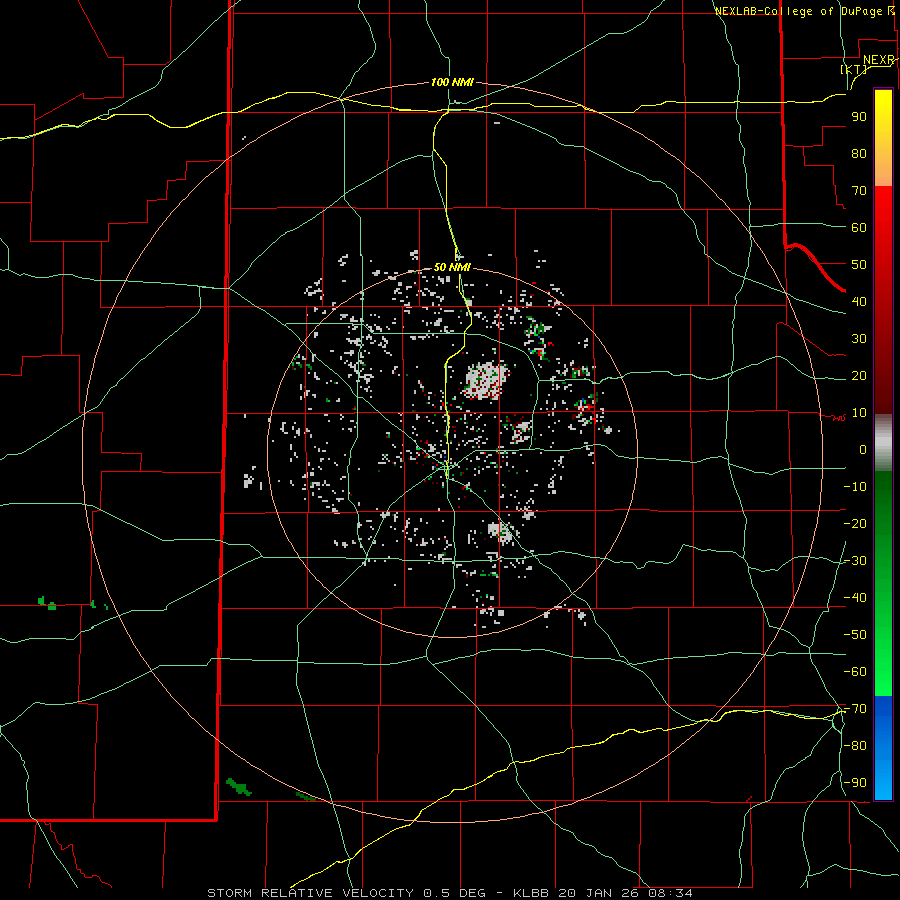900x900 pixels.
Task: Click the "STORM RELATIVE VELOCITY" product title
Action: click(310, 893)
